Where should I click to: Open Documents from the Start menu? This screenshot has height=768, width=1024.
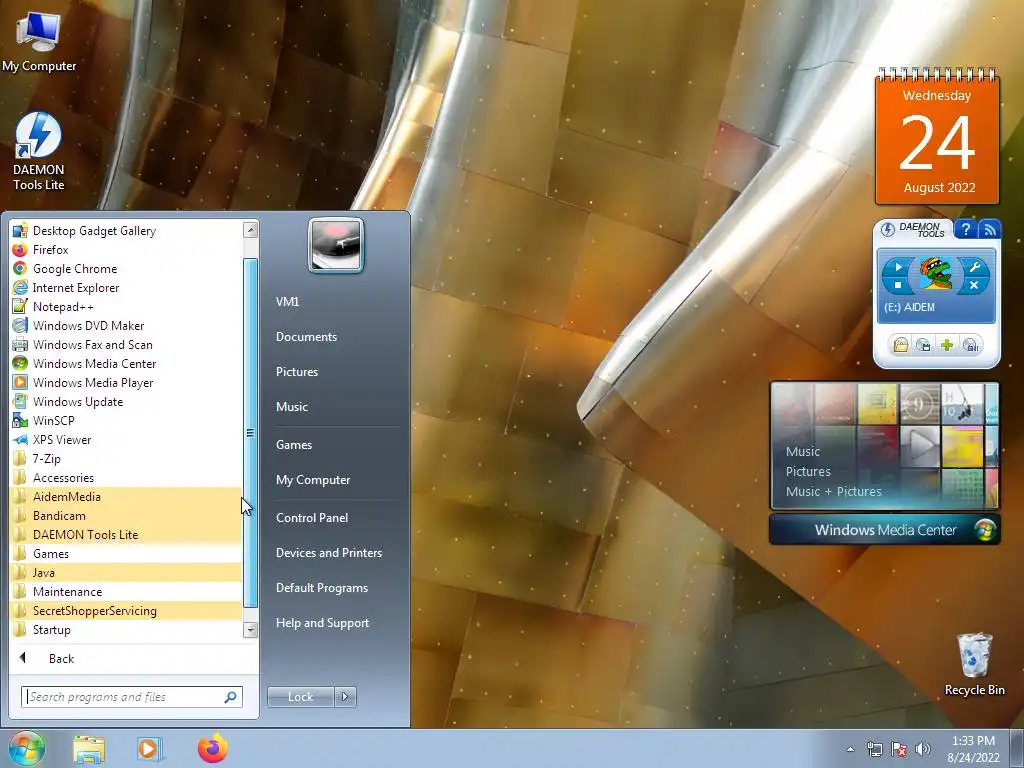point(306,336)
